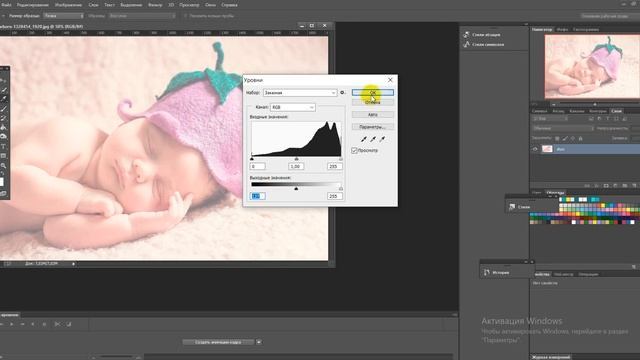Open dropdown arrow beside create frame animation
The image size is (640, 360).
[259, 342]
